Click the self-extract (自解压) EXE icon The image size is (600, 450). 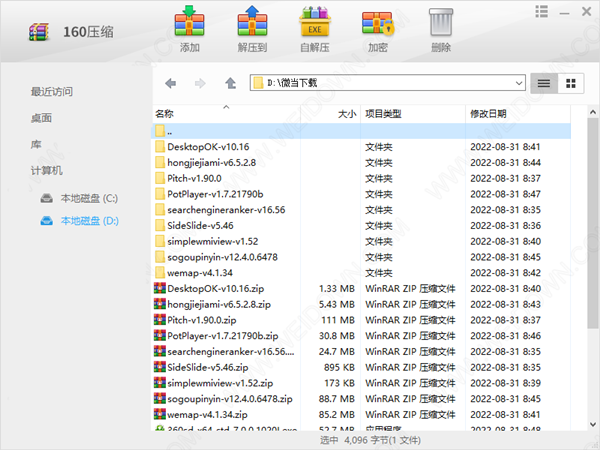tap(315, 22)
